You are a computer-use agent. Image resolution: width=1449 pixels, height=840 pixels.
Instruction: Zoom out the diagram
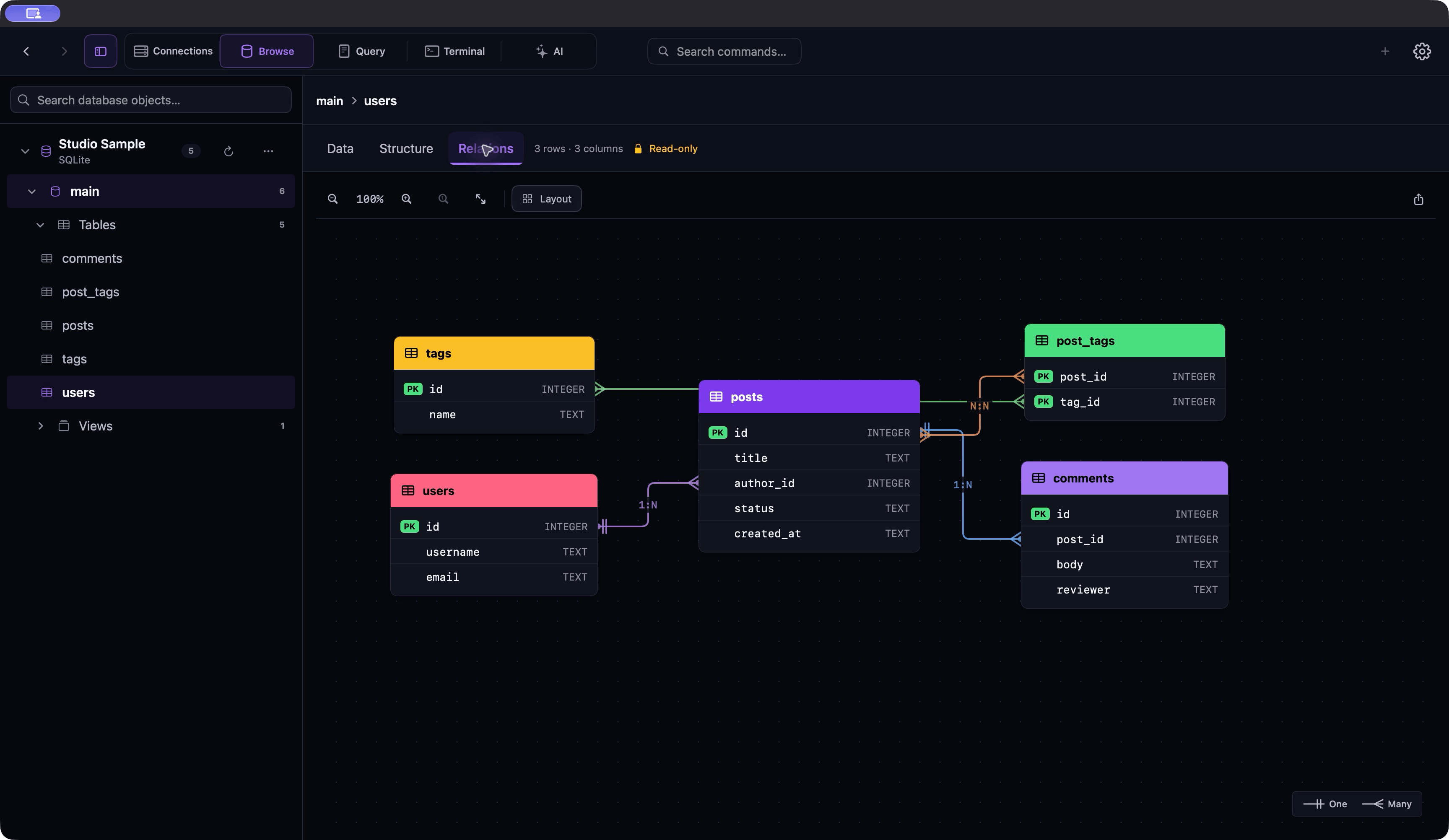point(332,199)
